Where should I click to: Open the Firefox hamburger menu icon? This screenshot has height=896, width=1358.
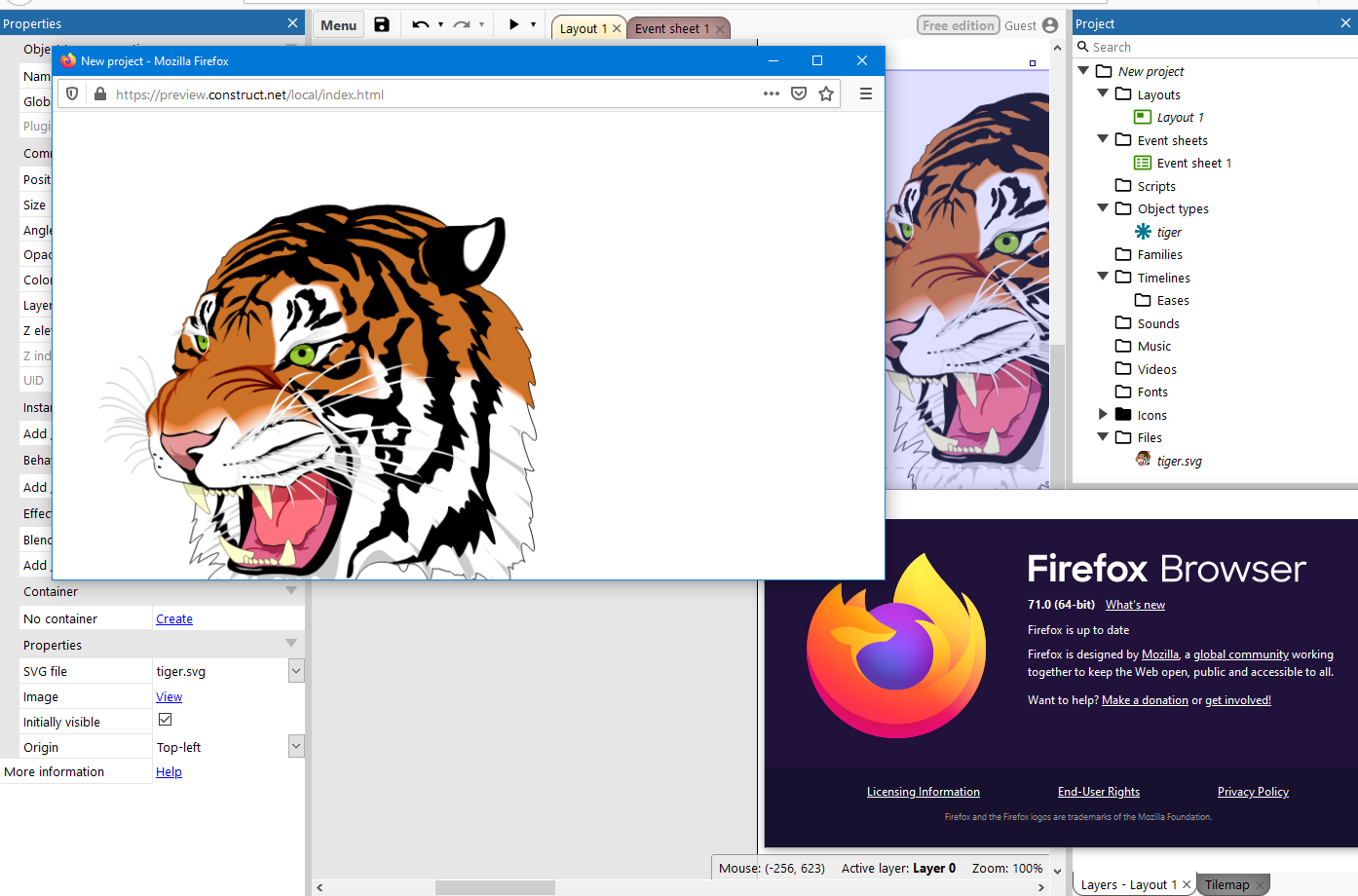point(865,93)
